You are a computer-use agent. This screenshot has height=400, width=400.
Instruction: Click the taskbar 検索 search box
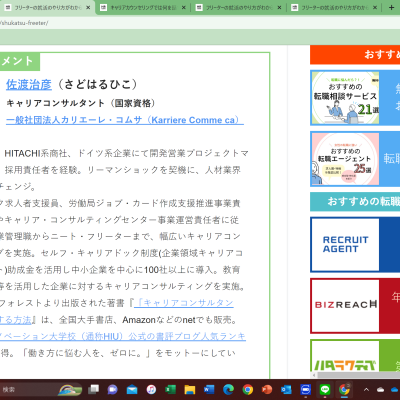click(x=41, y=389)
